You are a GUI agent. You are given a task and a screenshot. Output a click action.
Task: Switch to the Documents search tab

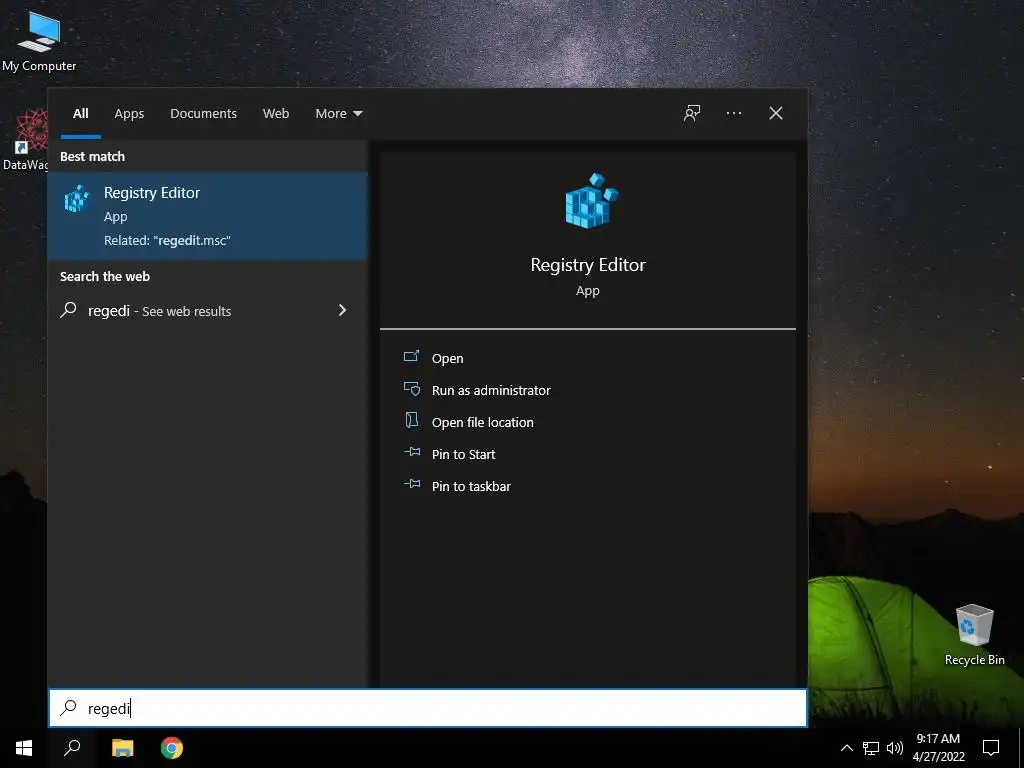click(203, 114)
